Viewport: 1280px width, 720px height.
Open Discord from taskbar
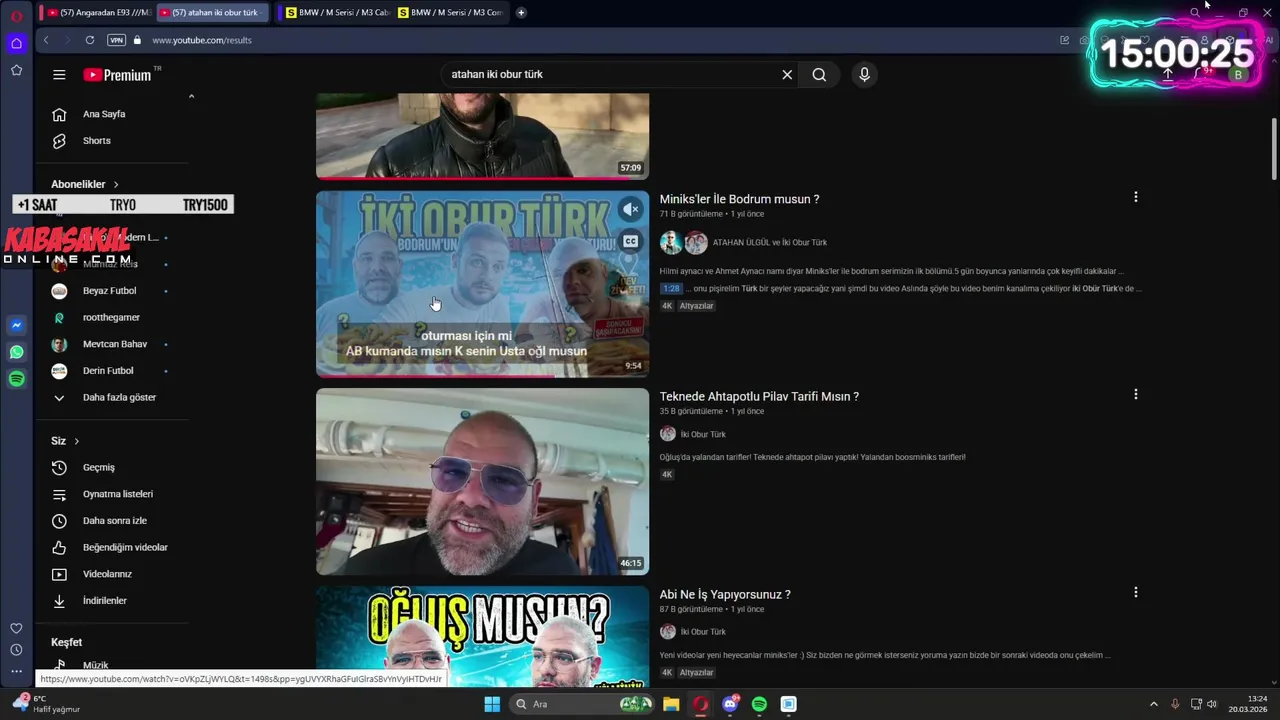[x=730, y=704]
